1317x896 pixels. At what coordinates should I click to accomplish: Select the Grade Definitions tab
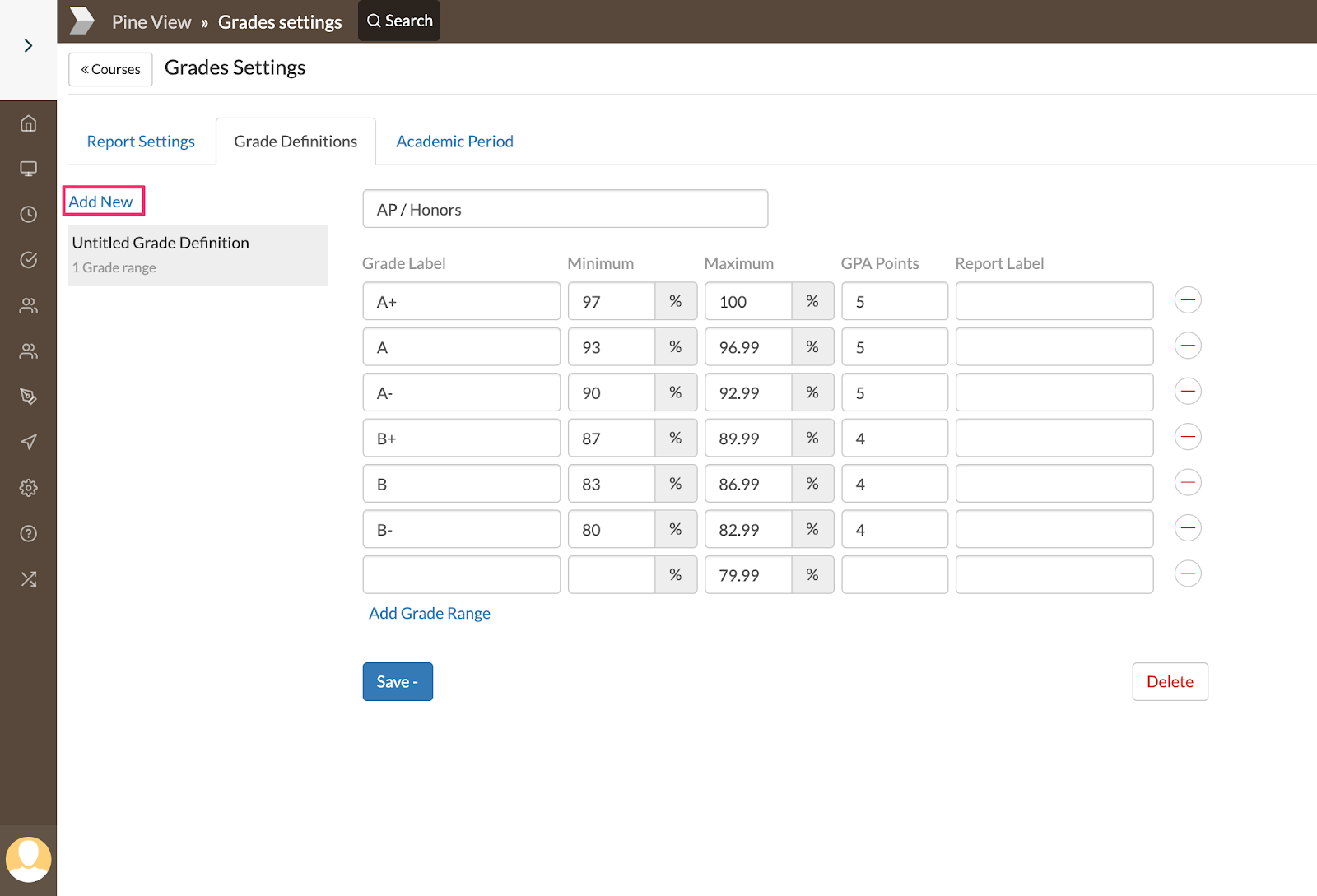click(x=296, y=142)
